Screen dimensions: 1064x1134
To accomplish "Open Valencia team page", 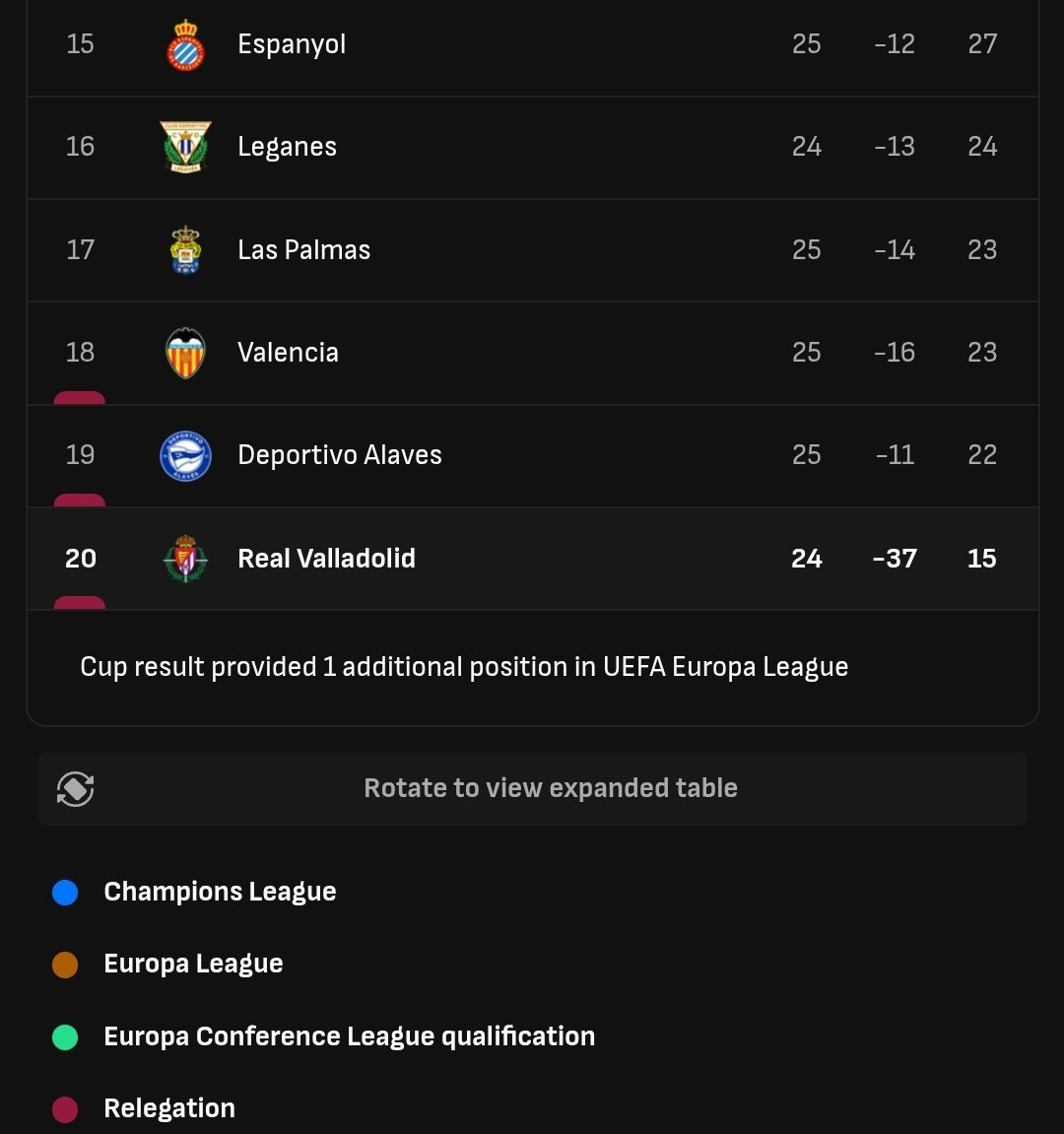I will click(x=288, y=352).
